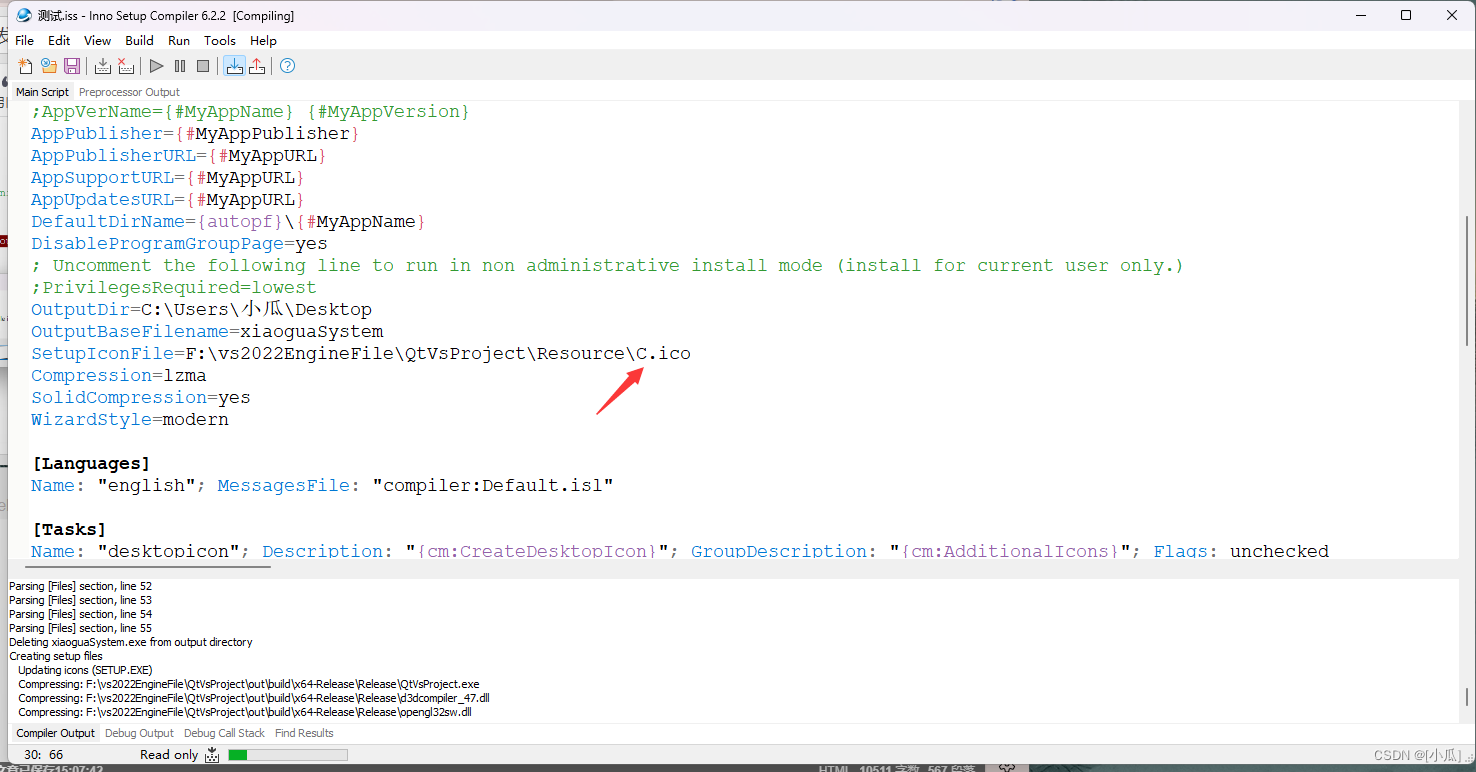Click Stop Compile icon with red X
1476x772 pixels.
(x=126, y=66)
